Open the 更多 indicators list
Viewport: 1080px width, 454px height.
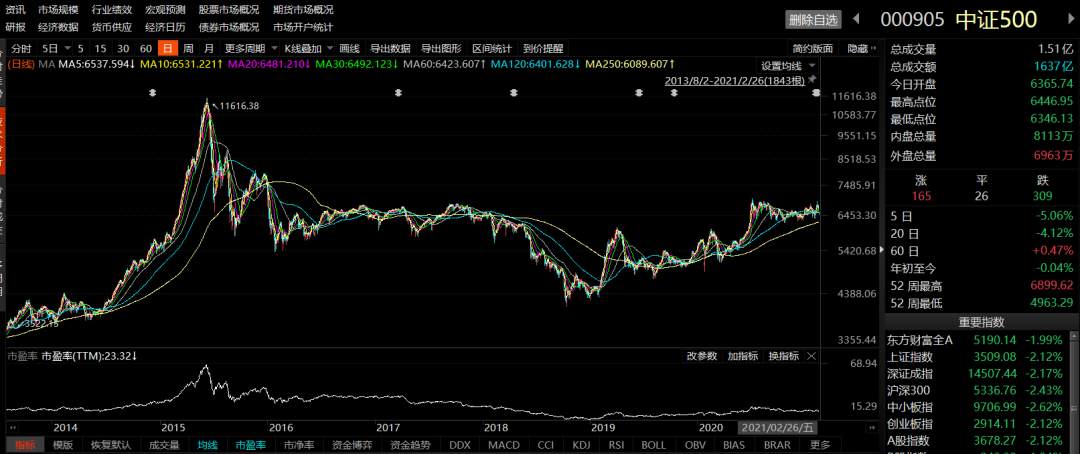click(820, 445)
